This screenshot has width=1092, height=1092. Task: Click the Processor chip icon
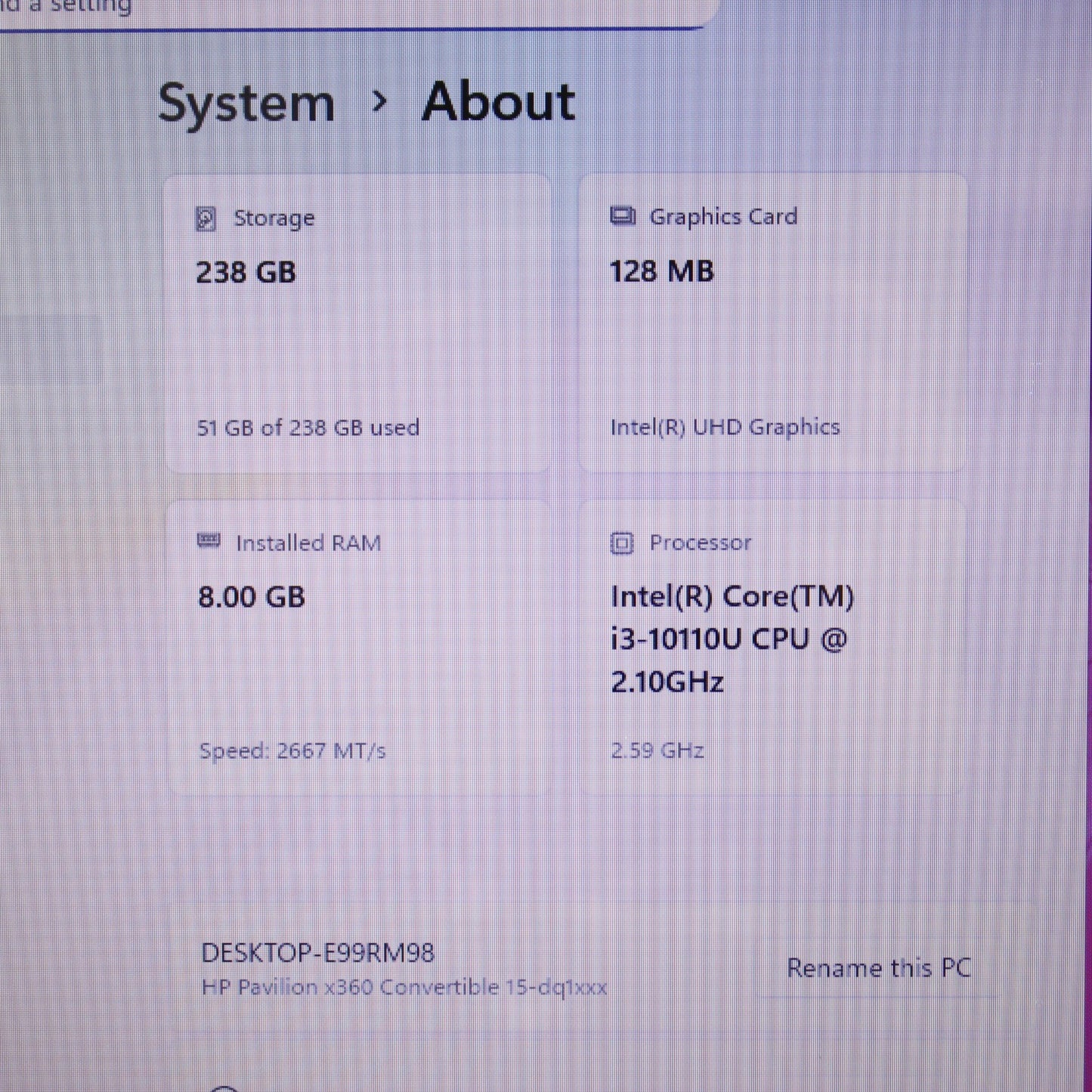(x=621, y=542)
